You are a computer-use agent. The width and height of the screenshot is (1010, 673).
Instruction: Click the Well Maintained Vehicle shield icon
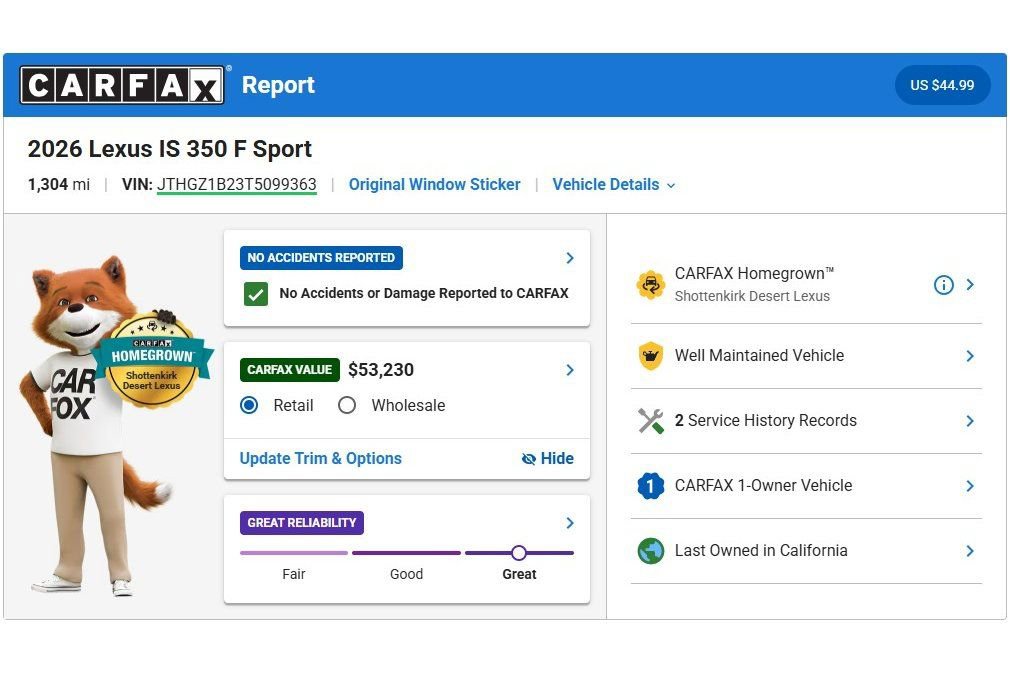pyautogui.click(x=651, y=356)
